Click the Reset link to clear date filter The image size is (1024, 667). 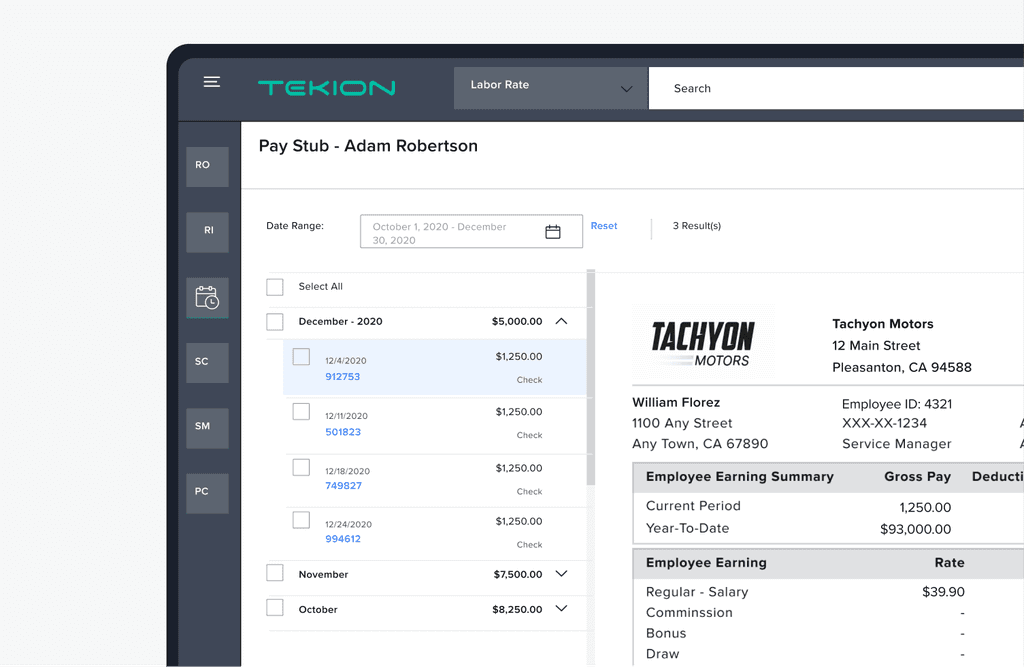[604, 226]
